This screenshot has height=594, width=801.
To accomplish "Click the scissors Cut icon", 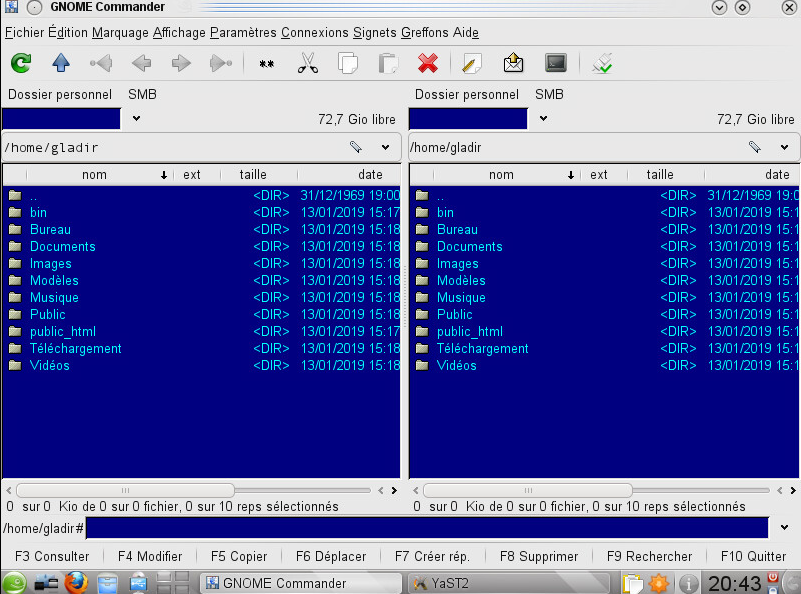I will pyautogui.click(x=308, y=63).
